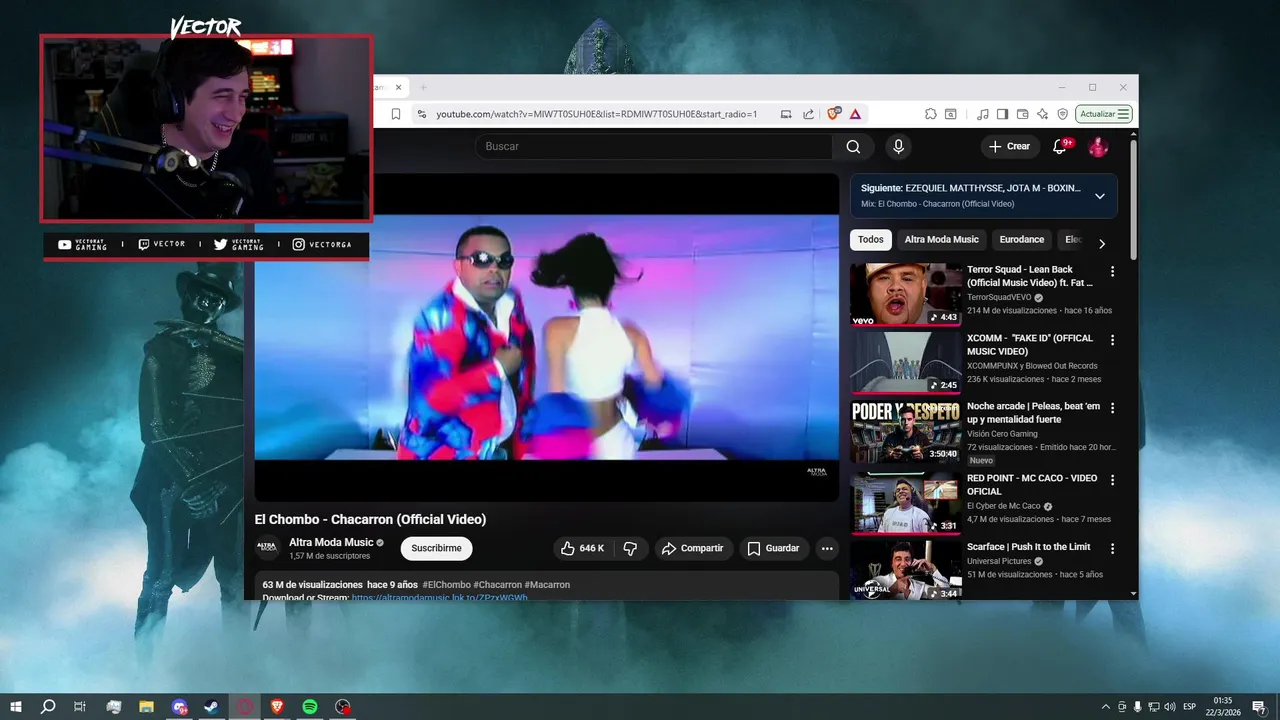Open new browser tab plus button
Screen dimensions: 1280x720
tap(423, 87)
